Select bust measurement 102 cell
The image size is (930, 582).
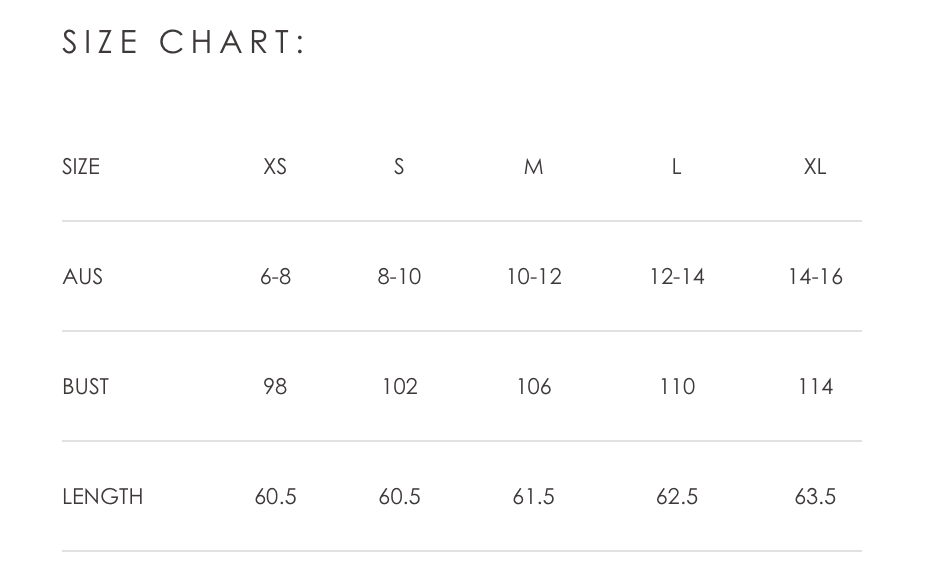pos(399,386)
